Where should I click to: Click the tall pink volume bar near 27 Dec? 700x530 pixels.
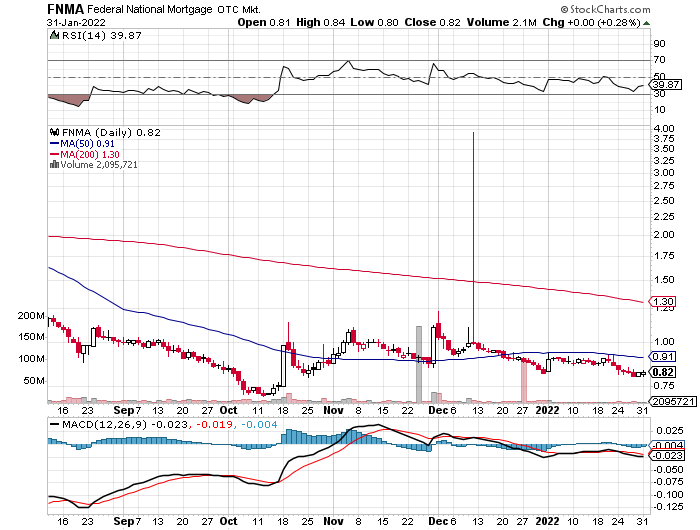tap(524, 380)
